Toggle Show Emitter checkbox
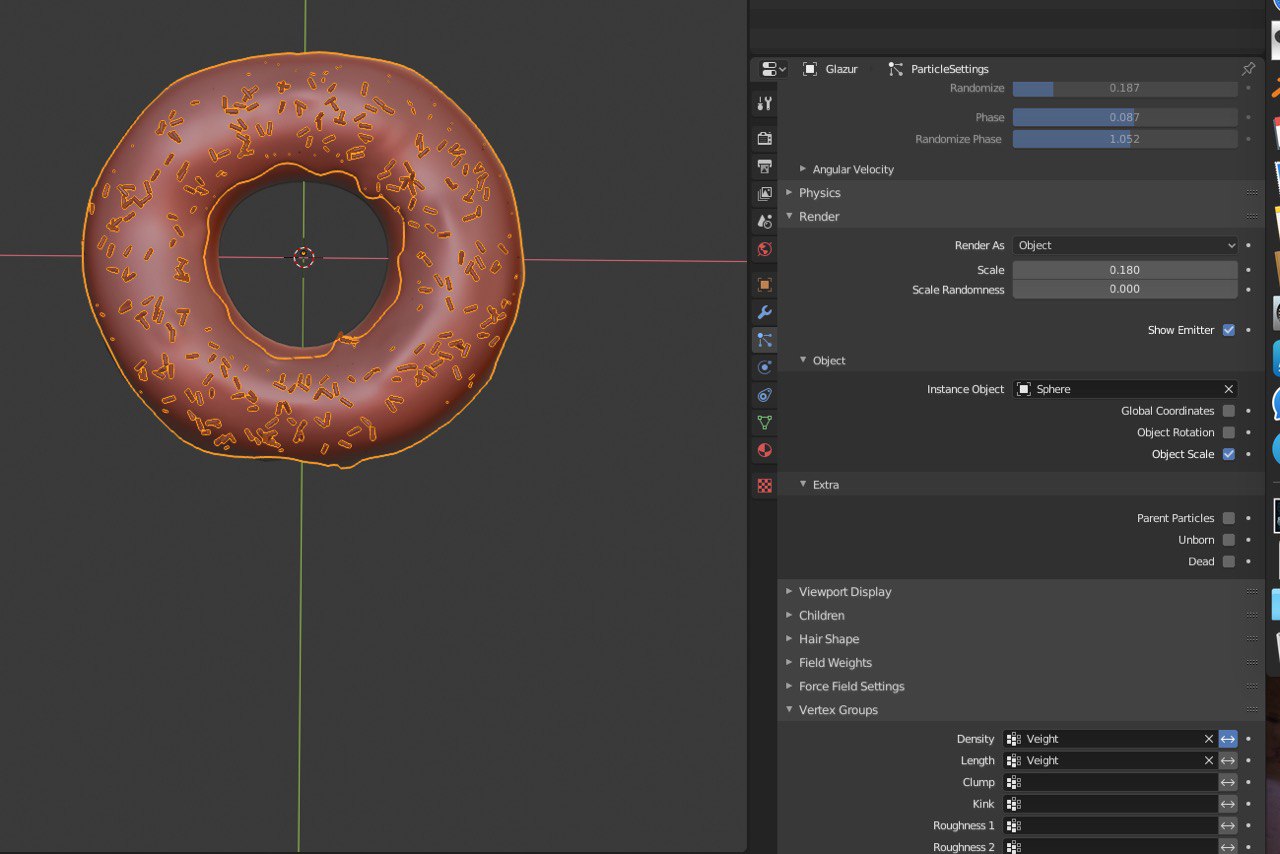This screenshot has height=854, width=1280. click(x=1229, y=330)
